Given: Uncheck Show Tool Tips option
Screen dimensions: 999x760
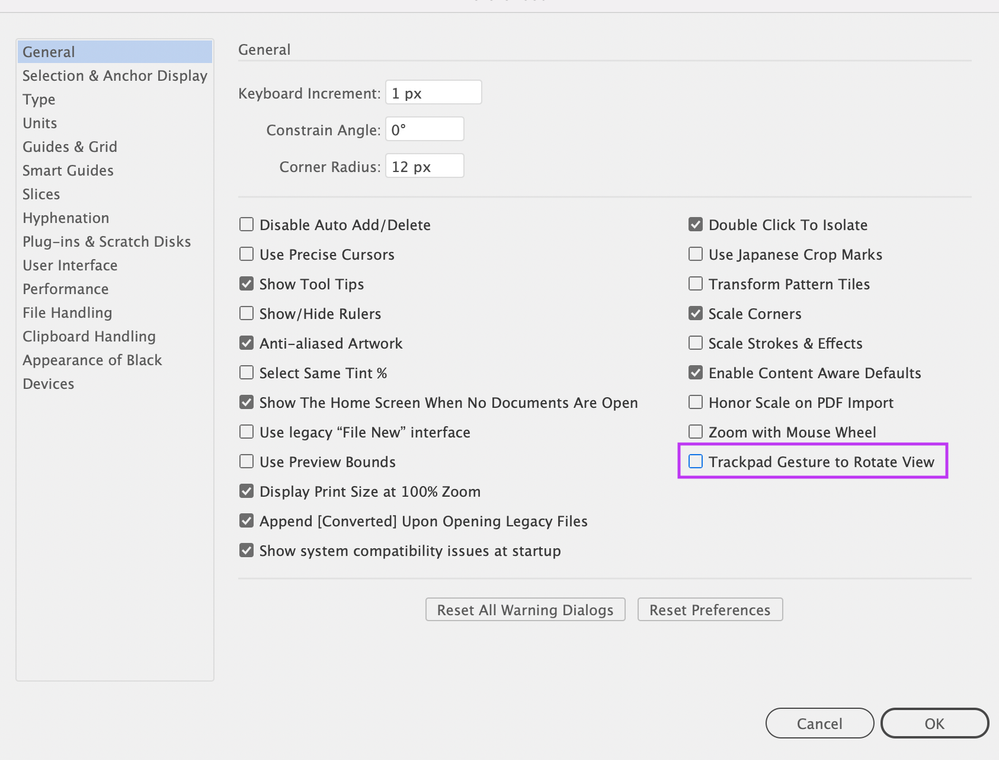Looking at the screenshot, I should (246, 284).
